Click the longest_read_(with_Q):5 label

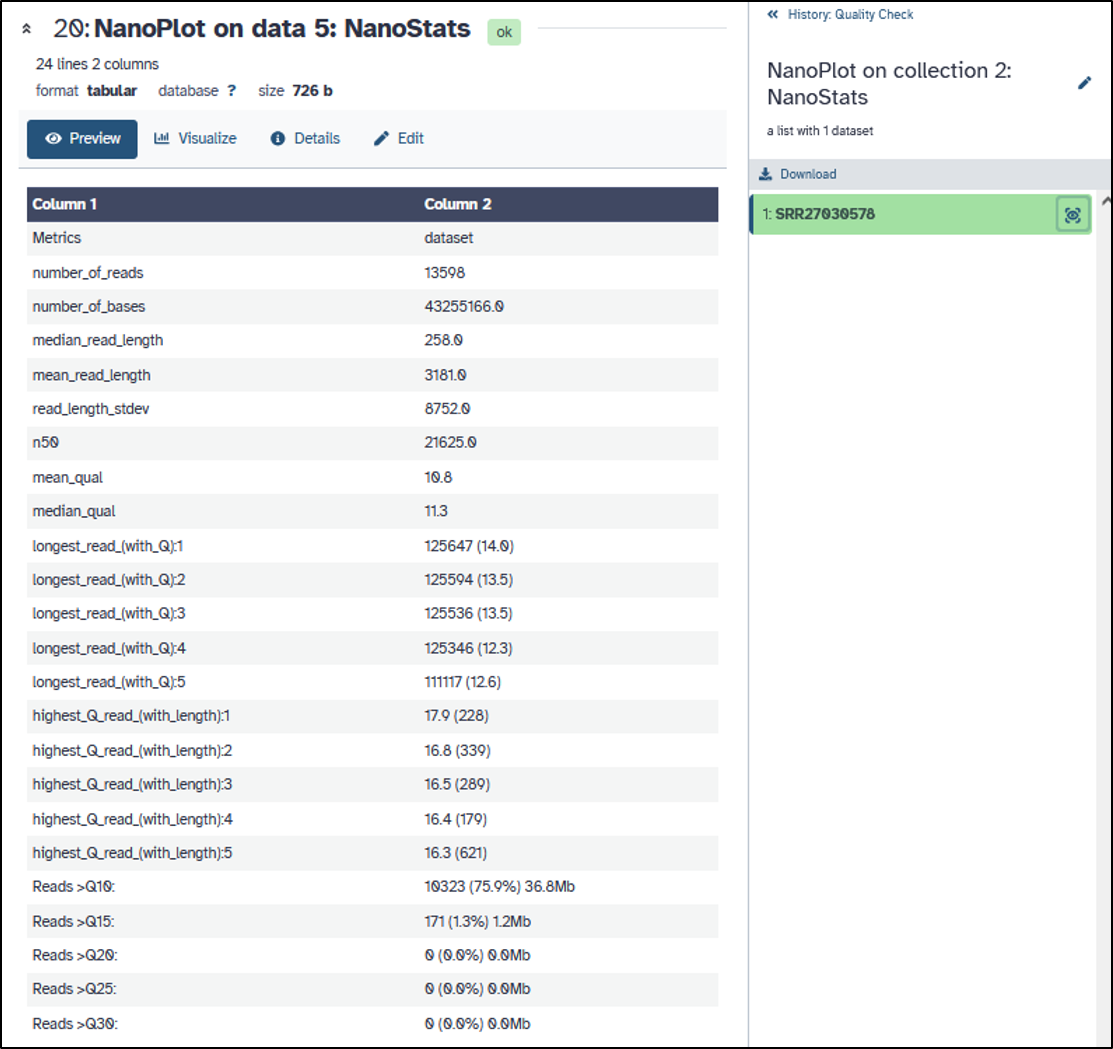click(x=109, y=682)
